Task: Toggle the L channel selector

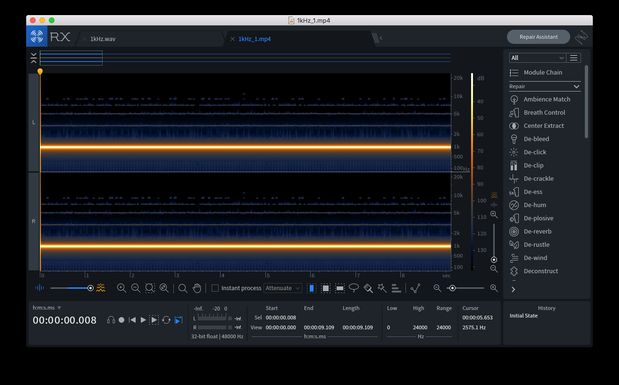Action: [34, 123]
